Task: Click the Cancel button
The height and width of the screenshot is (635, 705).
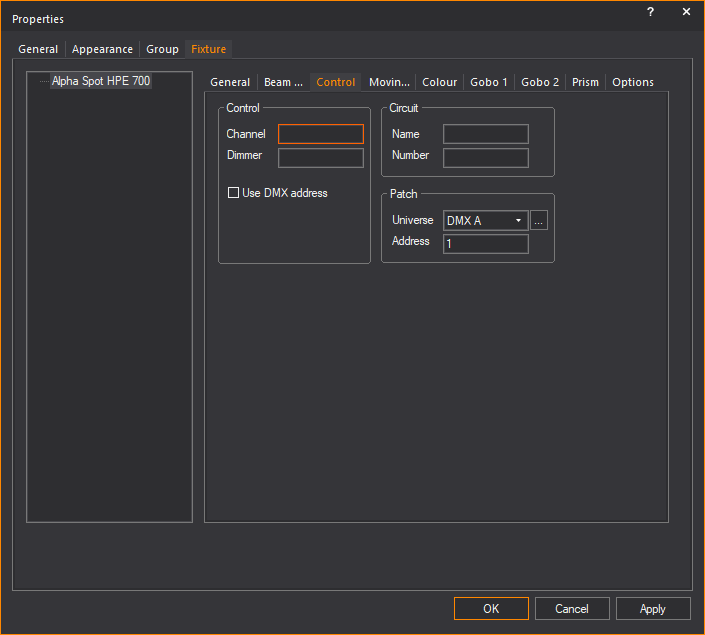Action: [572, 609]
